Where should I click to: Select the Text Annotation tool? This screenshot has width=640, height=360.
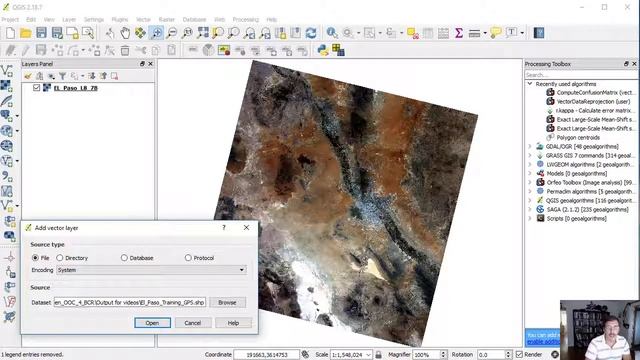[511, 33]
